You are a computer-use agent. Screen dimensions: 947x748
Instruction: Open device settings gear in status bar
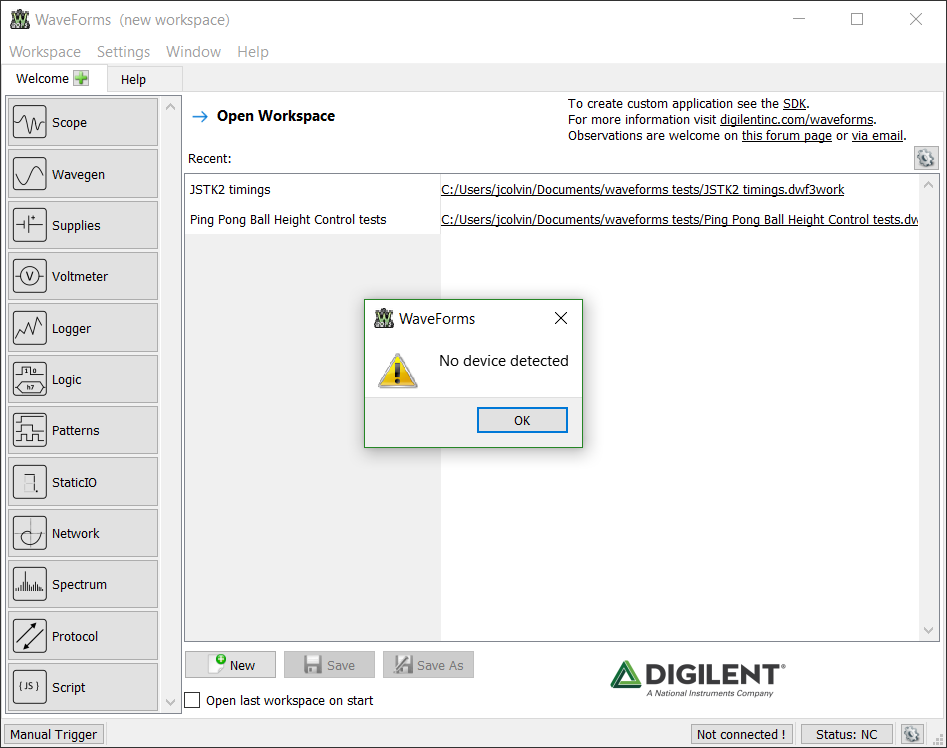coord(911,734)
